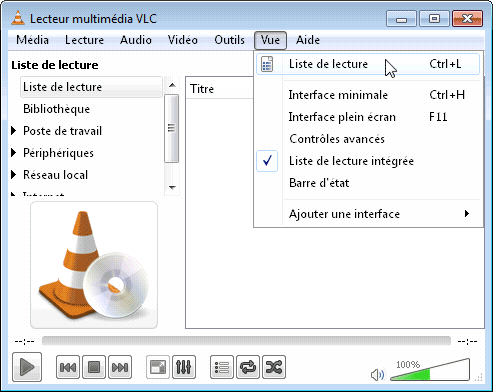493x392 pixels.
Task: Click the playback seek bar
Action: tap(246, 341)
